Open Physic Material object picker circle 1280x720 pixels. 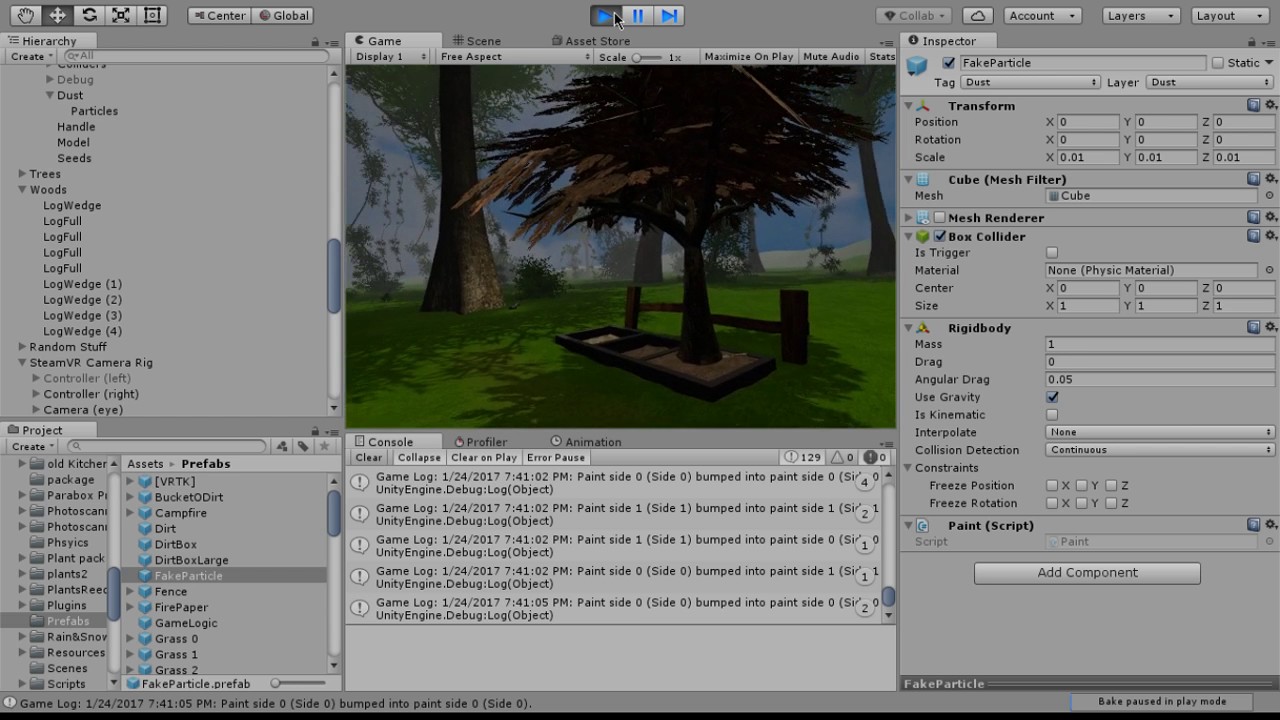(1269, 270)
